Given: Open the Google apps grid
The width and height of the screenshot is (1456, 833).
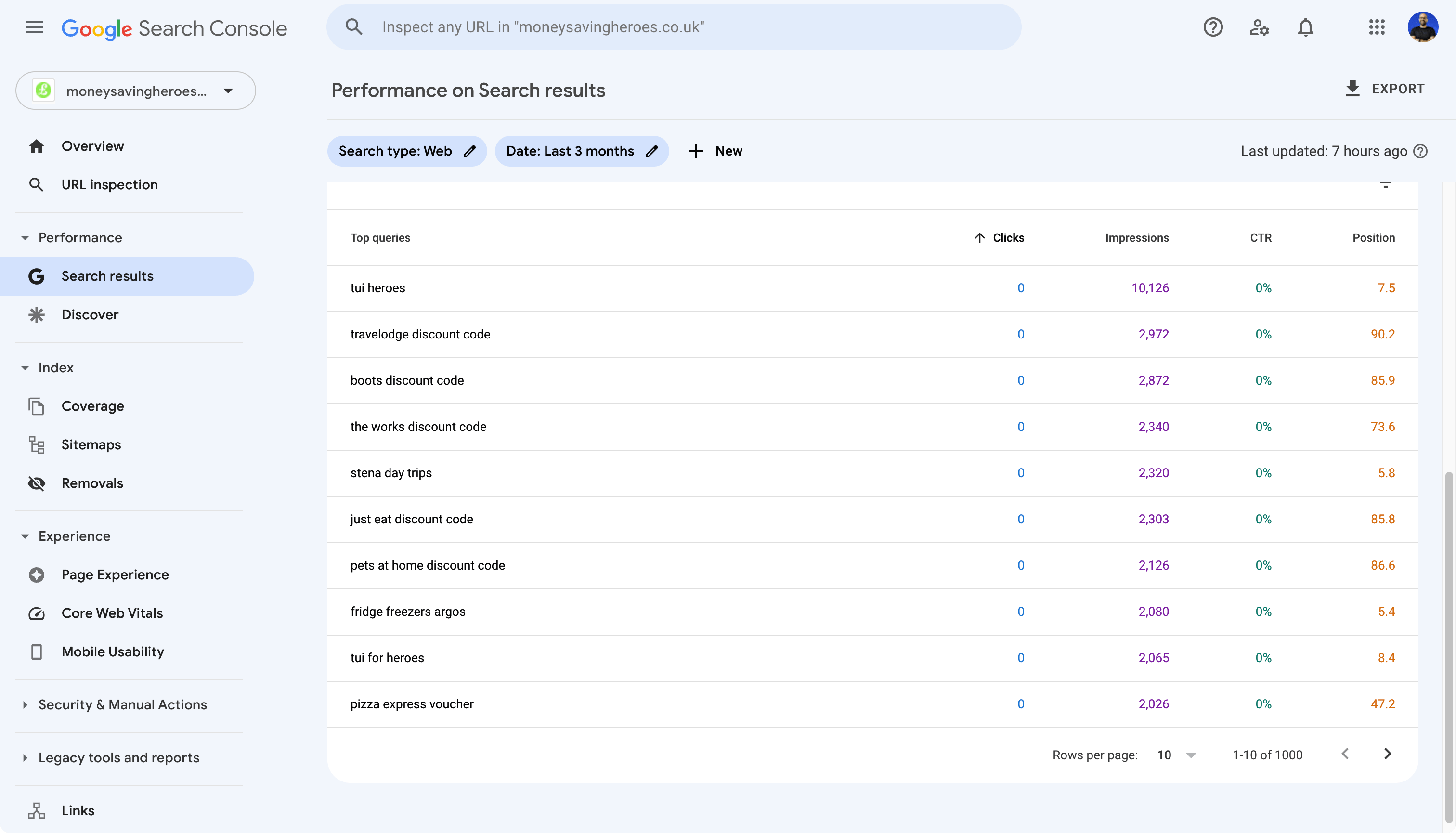Looking at the screenshot, I should click(x=1378, y=27).
